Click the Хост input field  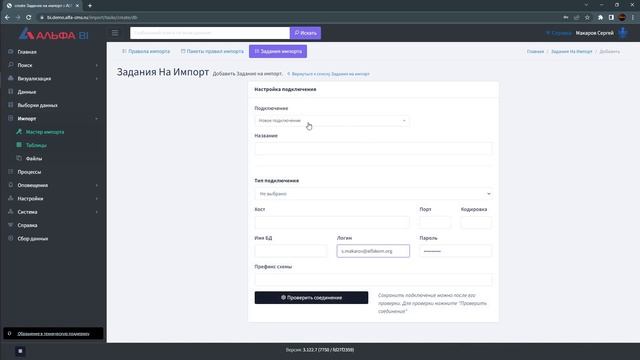tap(332, 222)
